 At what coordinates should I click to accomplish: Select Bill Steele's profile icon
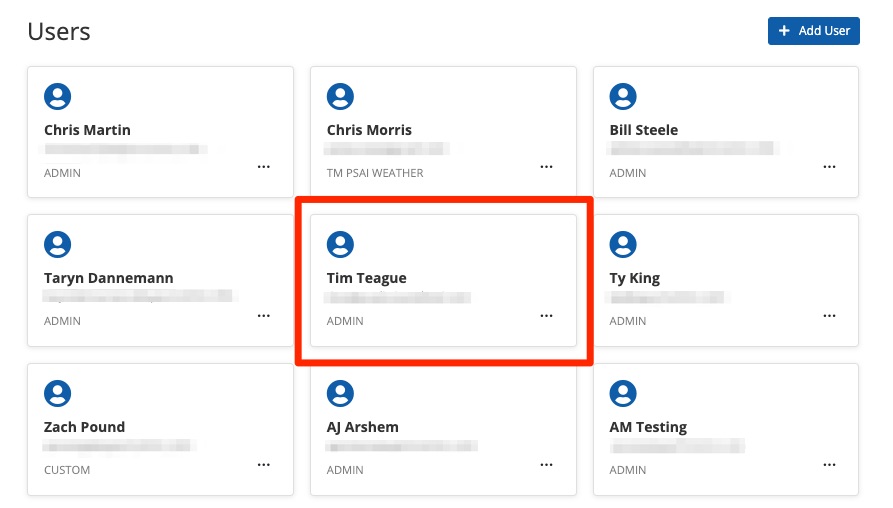pos(623,96)
